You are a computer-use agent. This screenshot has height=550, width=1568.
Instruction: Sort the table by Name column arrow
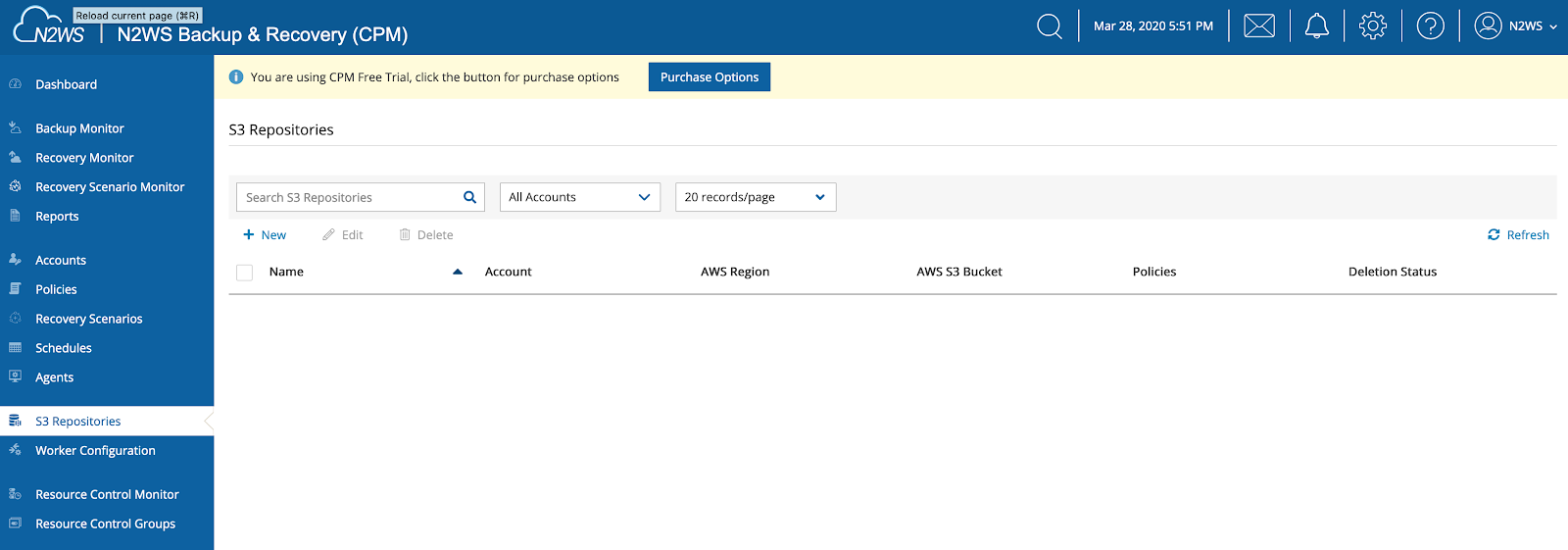(x=458, y=273)
